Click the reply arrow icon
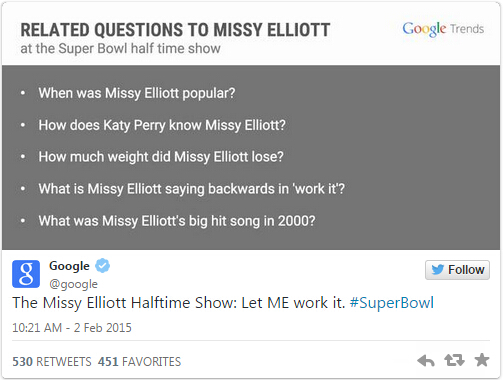Image resolution: width=503 pixels, height=380 pixels. click(426, 361)
